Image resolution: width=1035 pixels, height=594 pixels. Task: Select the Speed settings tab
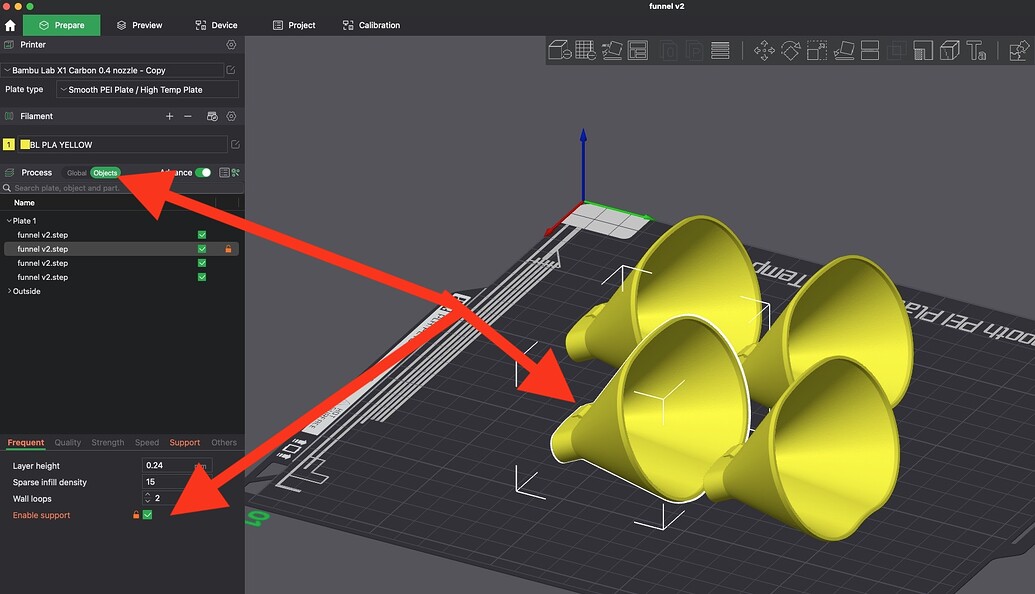pyautogui.click(x=147, y=442)
